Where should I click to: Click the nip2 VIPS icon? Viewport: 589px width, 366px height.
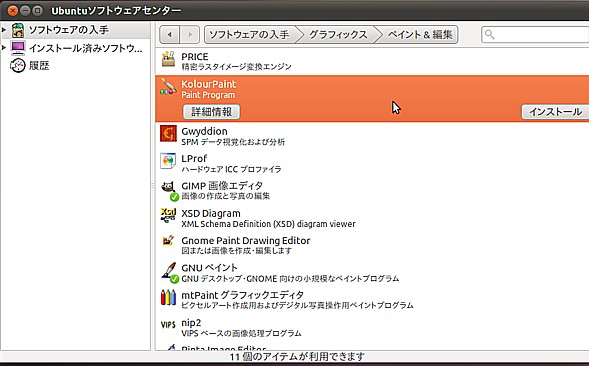168,325
